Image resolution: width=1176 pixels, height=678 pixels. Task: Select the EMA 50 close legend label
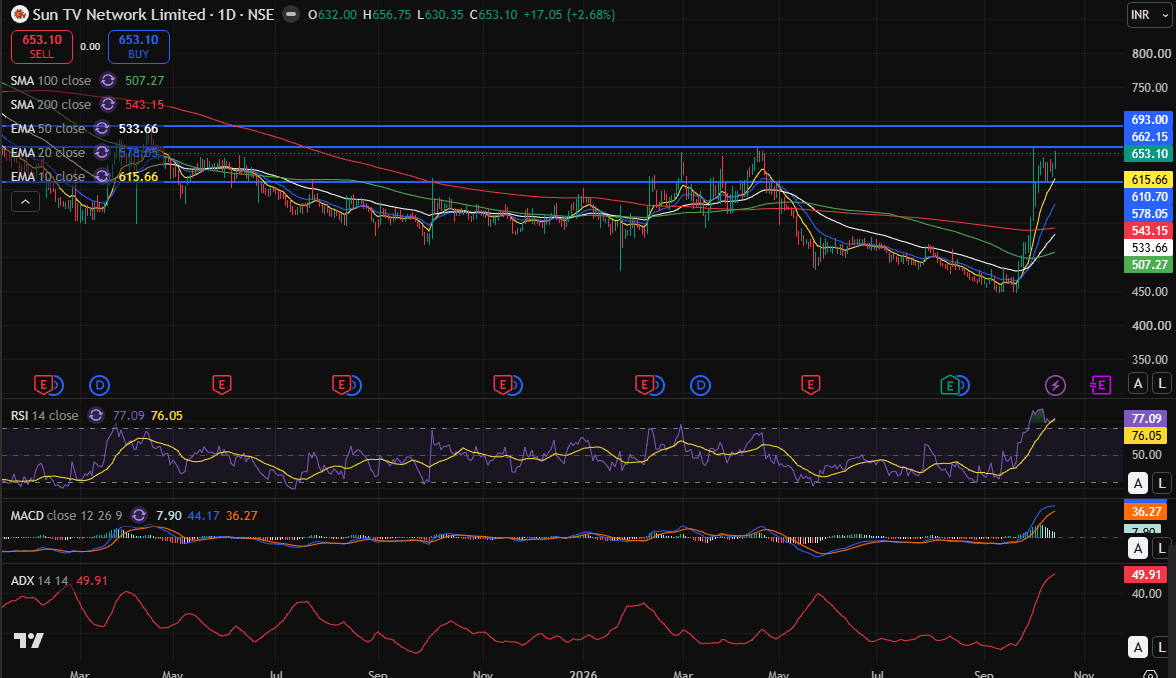(x=48, y=128)
